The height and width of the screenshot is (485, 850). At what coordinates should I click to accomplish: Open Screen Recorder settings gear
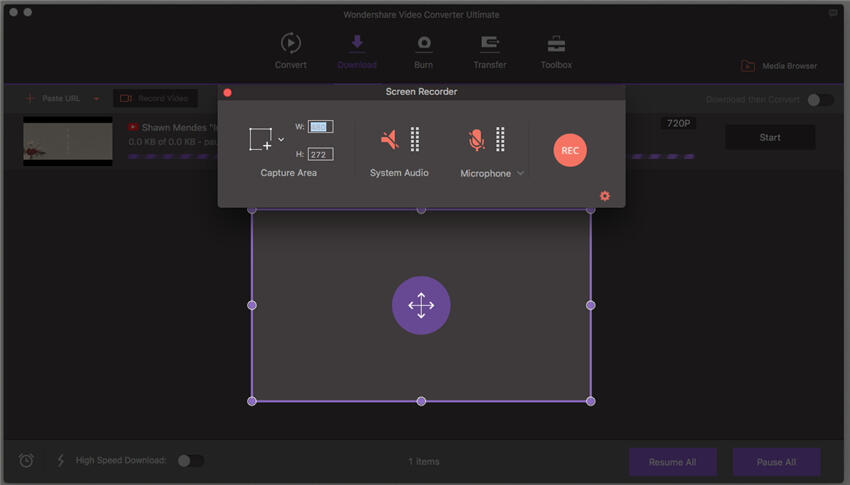[x=605, y=196]
